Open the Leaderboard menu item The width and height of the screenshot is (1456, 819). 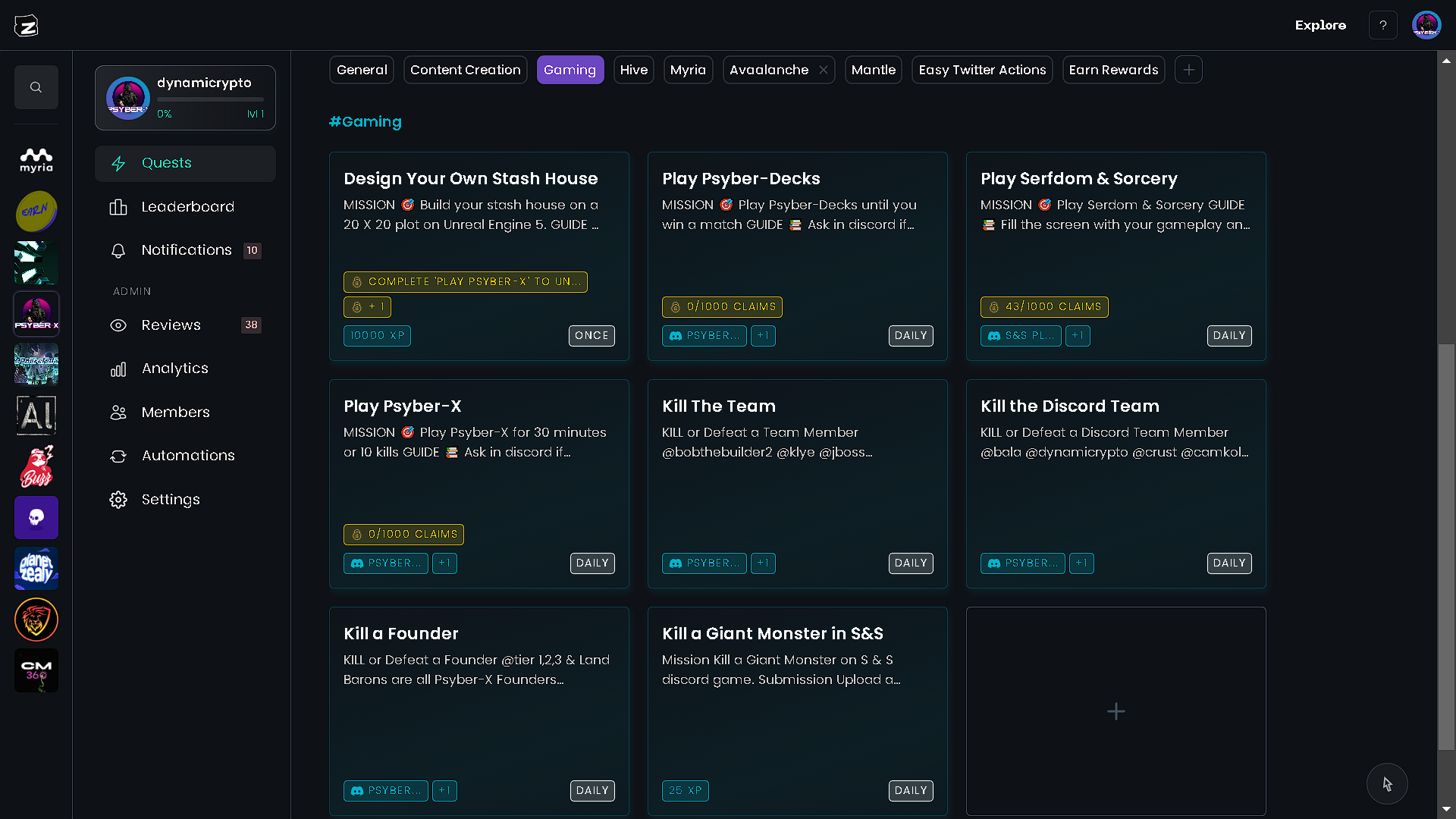coord(185,207)
